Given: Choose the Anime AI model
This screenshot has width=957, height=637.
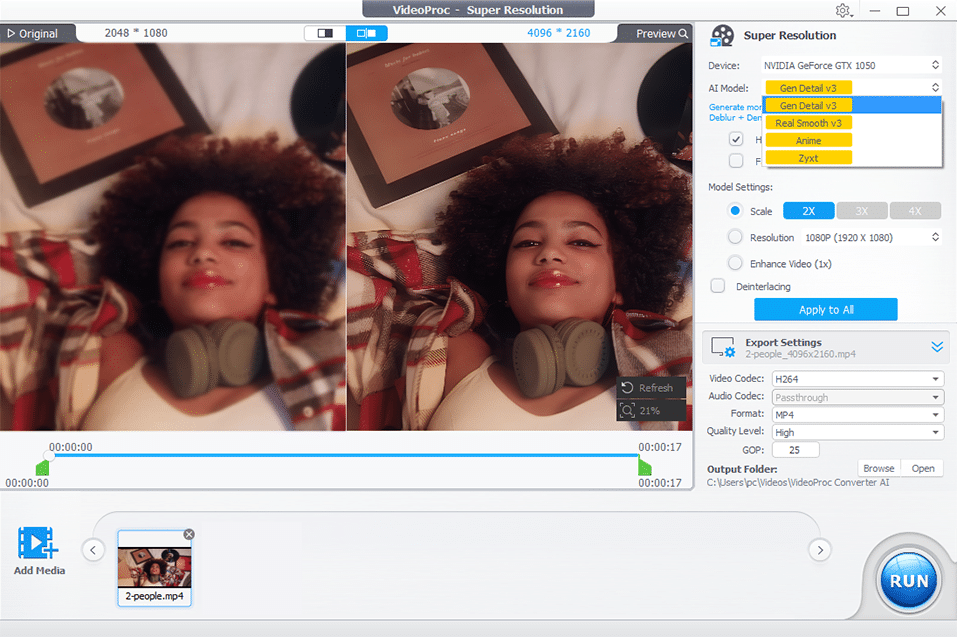Looking at the screenshot, I should (807, 140).
